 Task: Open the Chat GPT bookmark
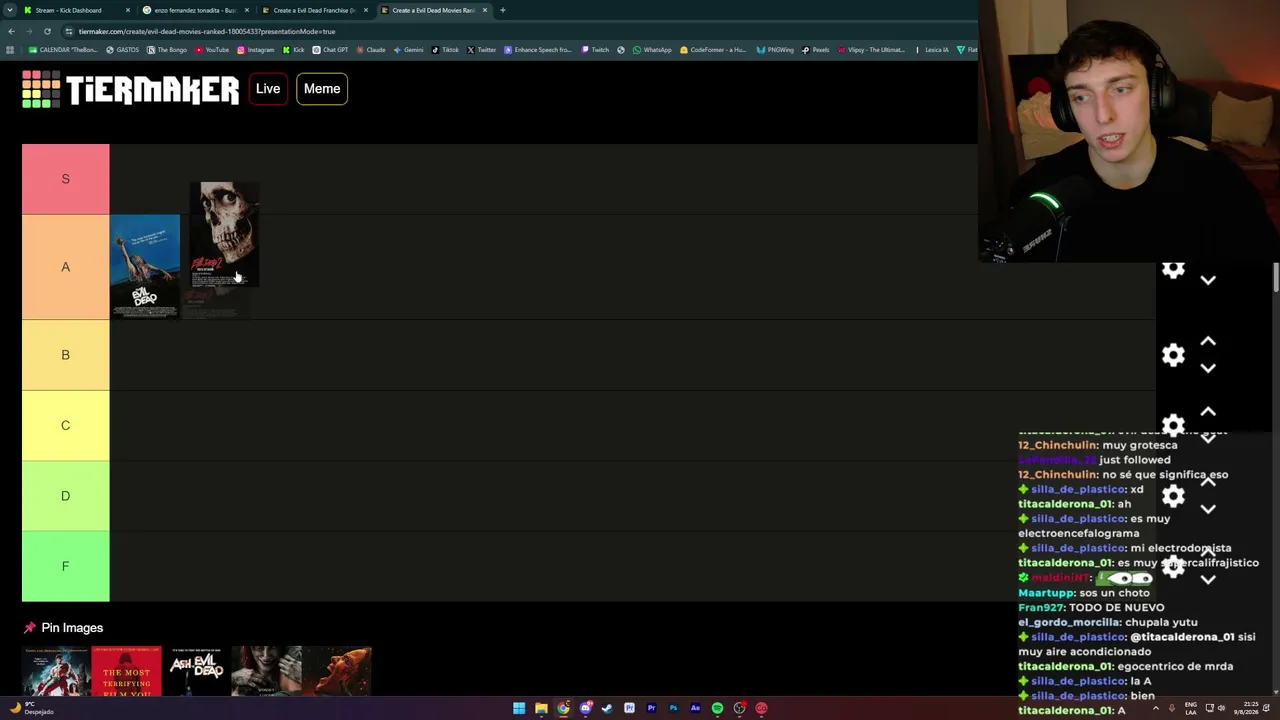click(x=330, y=50)
